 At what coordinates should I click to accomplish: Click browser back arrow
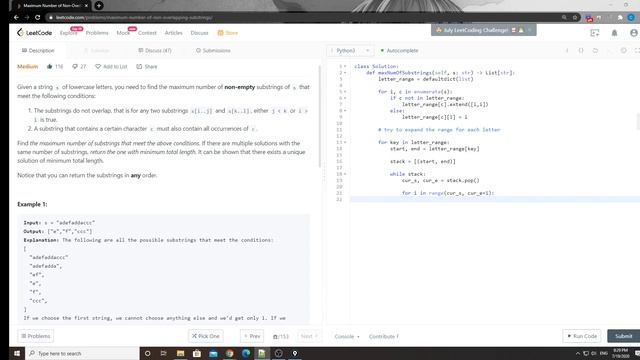[x=16, y=18]
